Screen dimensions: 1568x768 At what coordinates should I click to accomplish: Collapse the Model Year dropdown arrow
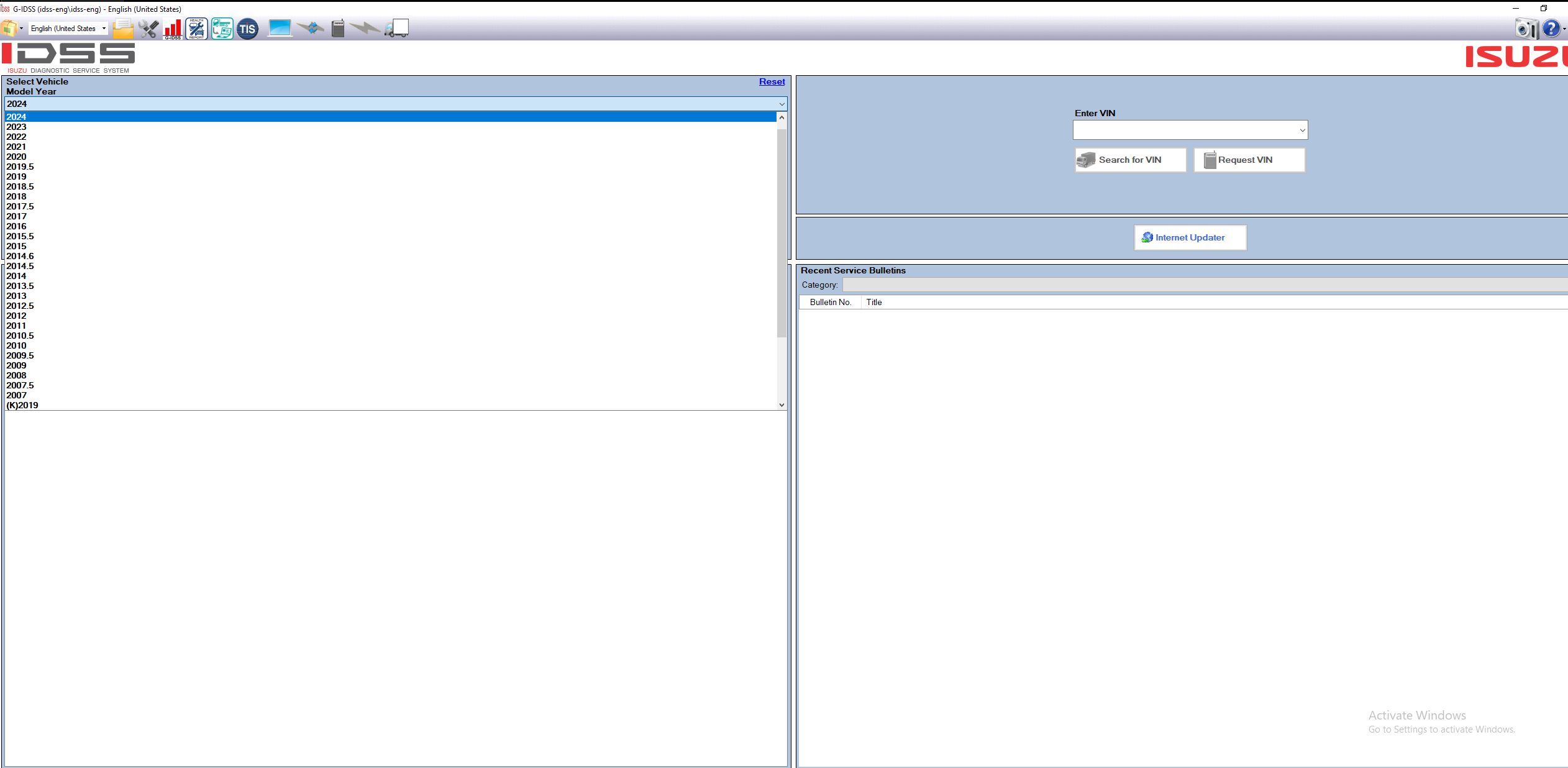point(782,104)
